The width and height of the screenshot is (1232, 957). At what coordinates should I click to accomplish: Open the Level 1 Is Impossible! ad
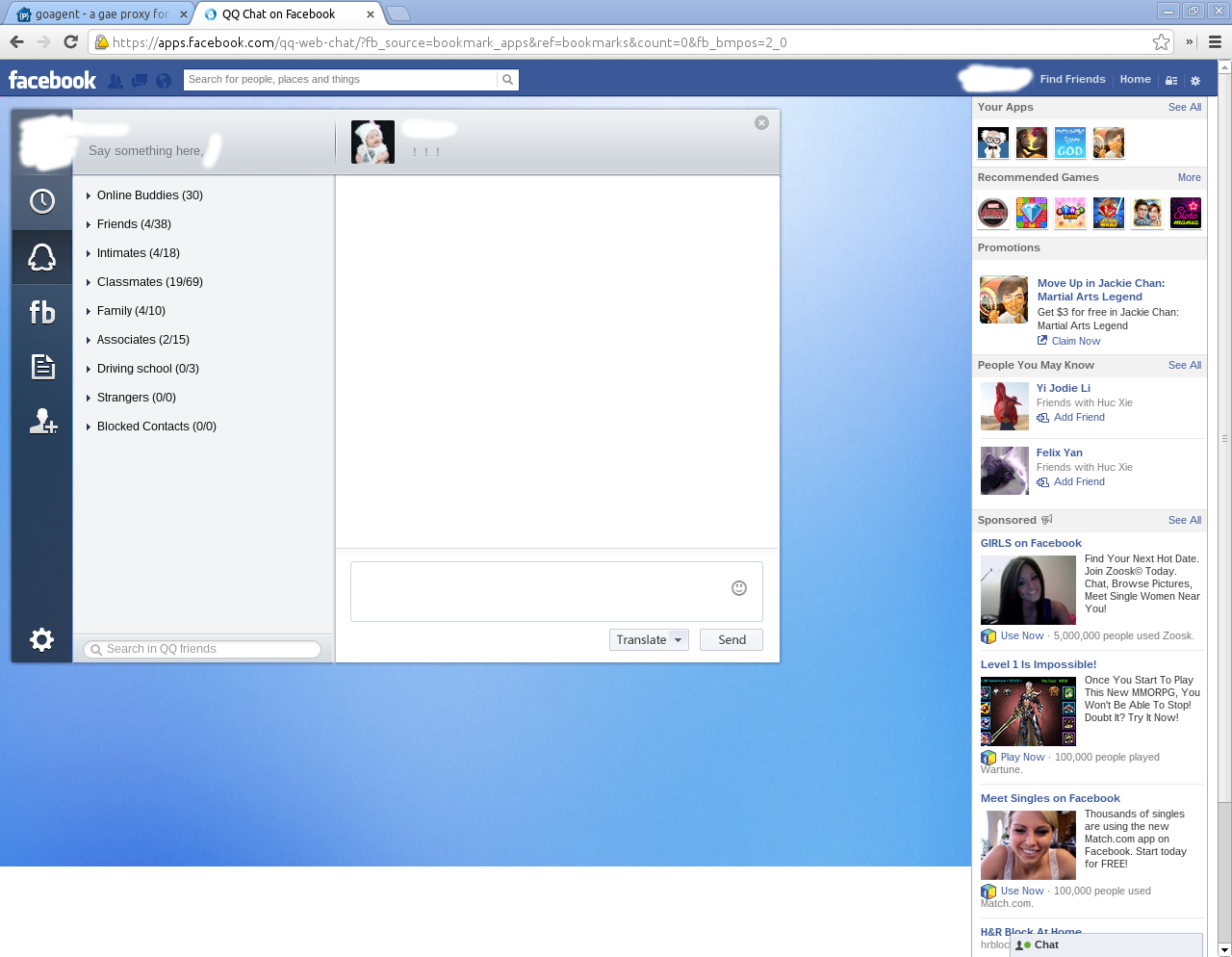1039,665
